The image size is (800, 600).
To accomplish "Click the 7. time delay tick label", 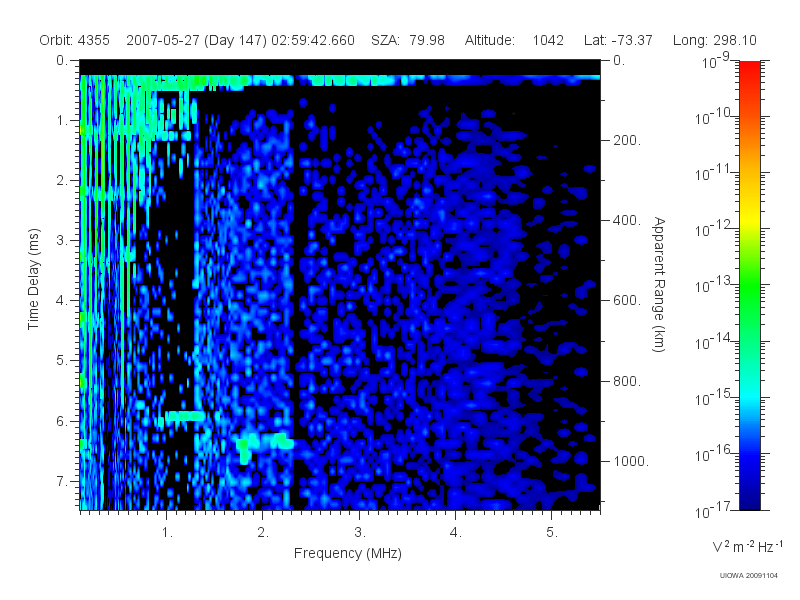I will tap(62, 481).
